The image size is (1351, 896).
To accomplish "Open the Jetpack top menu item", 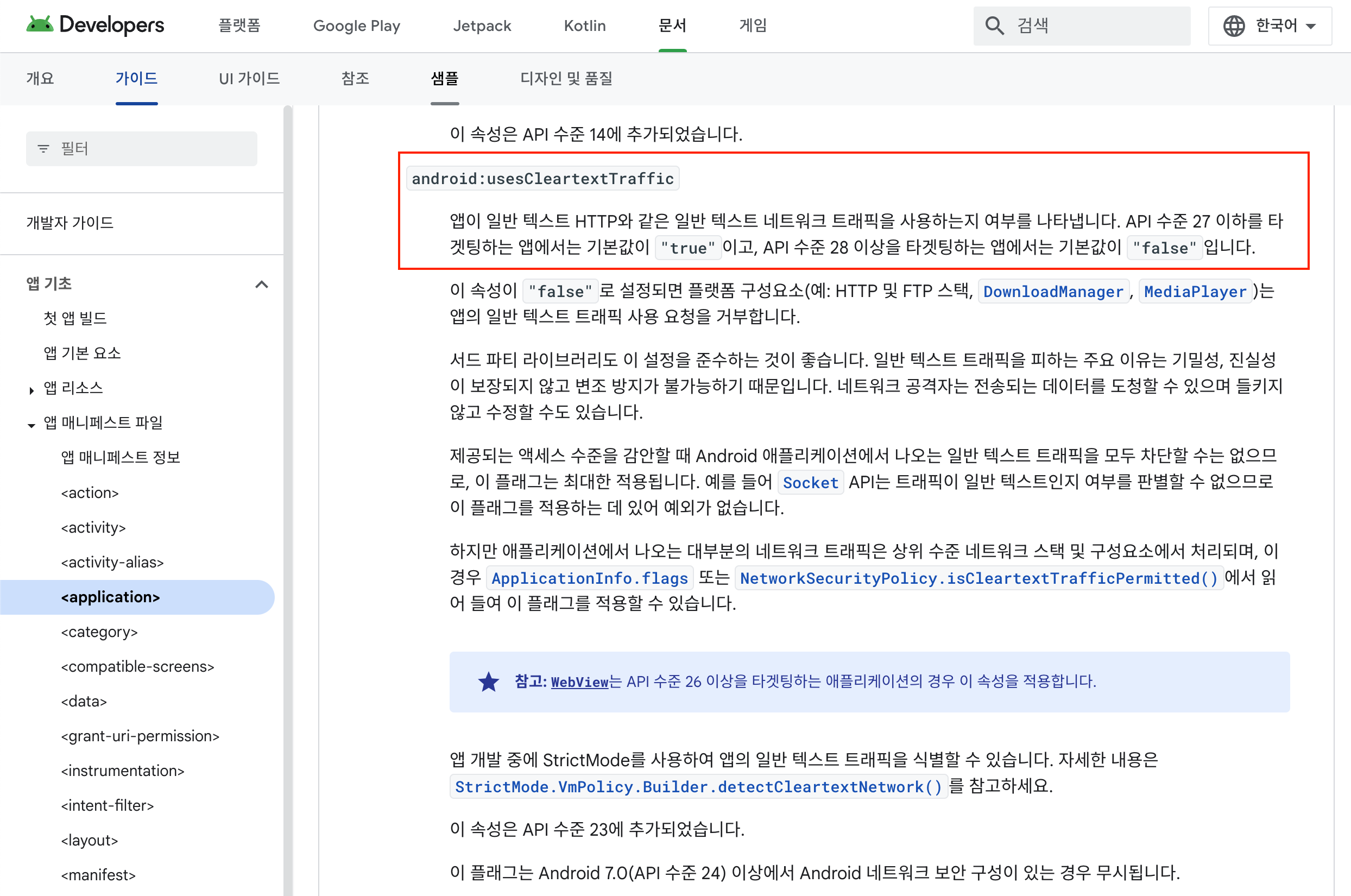I will [x=482, y=26].
